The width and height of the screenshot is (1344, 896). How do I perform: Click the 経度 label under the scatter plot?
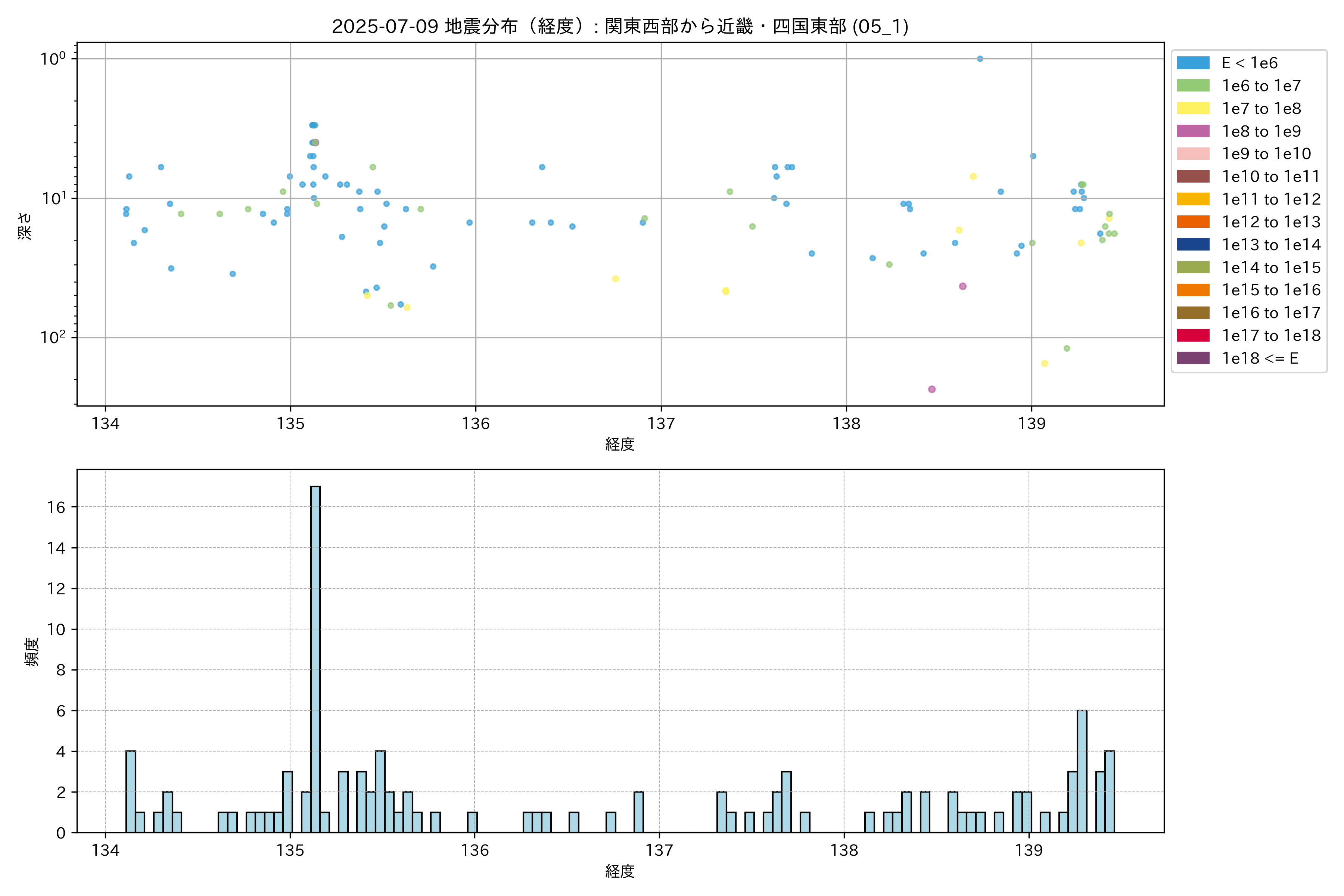[620, 444]
